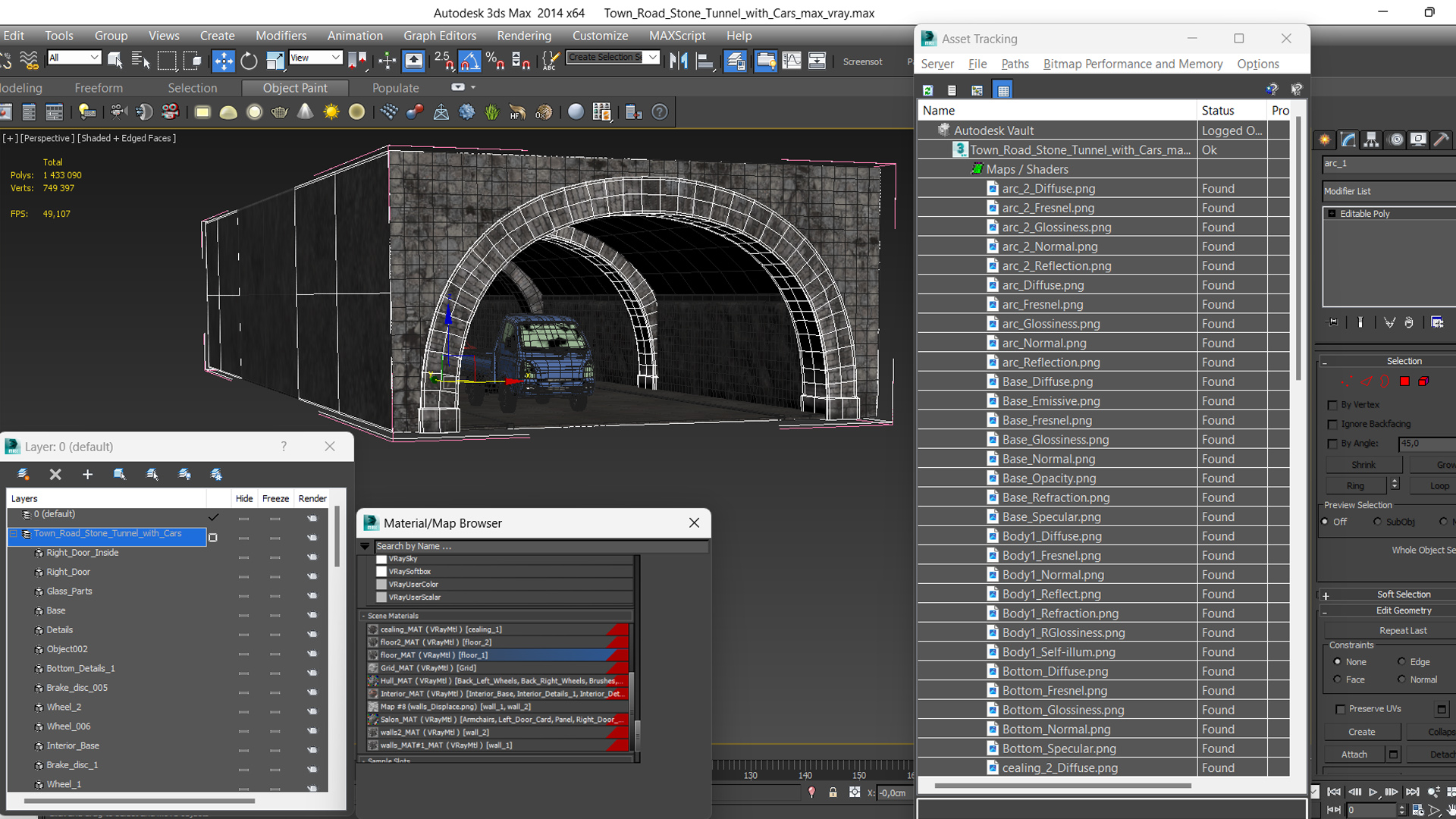The height and width of the screenshot is (819, 1456).
Task: Click the grass plant icon in ribbon
Action: (492, 112)
